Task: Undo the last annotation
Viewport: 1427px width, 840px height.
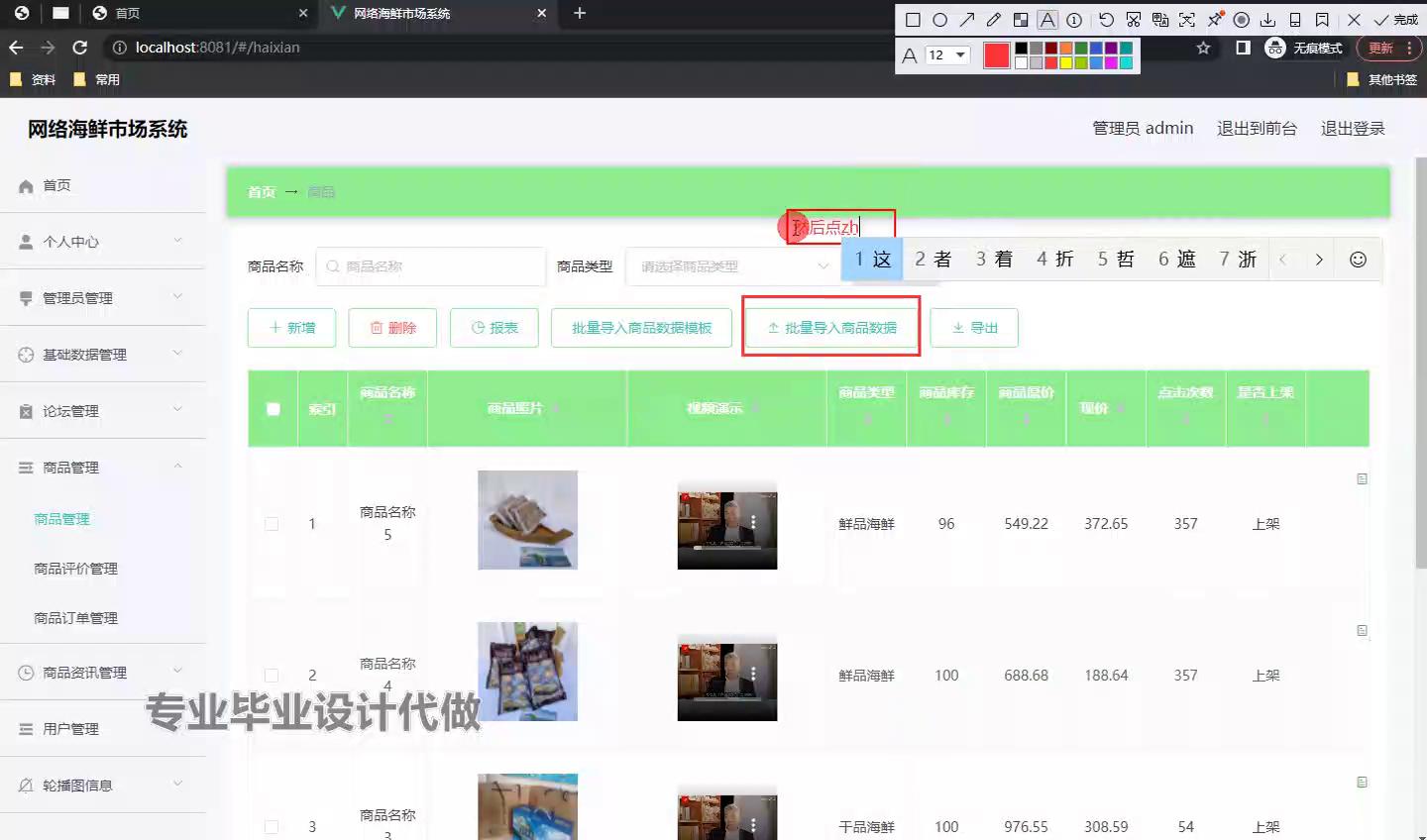Action: [x=1106, y=20]
